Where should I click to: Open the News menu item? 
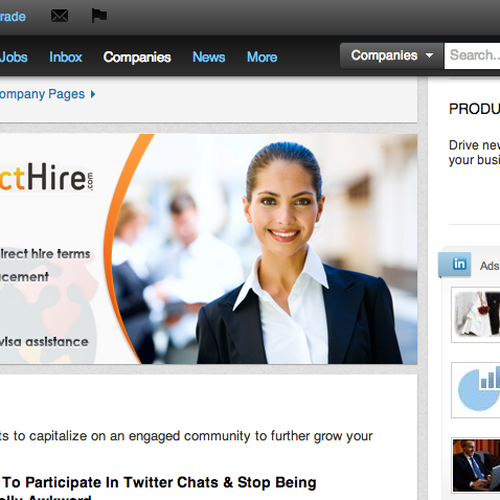click(x=209, y=57)
